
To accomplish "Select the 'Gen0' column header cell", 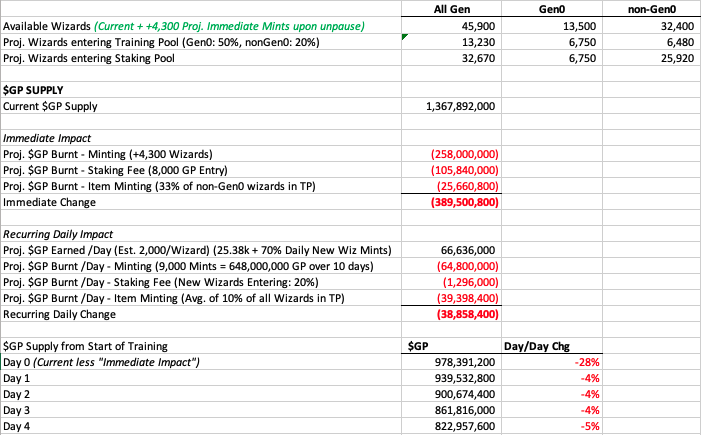I will pos(552,9).
